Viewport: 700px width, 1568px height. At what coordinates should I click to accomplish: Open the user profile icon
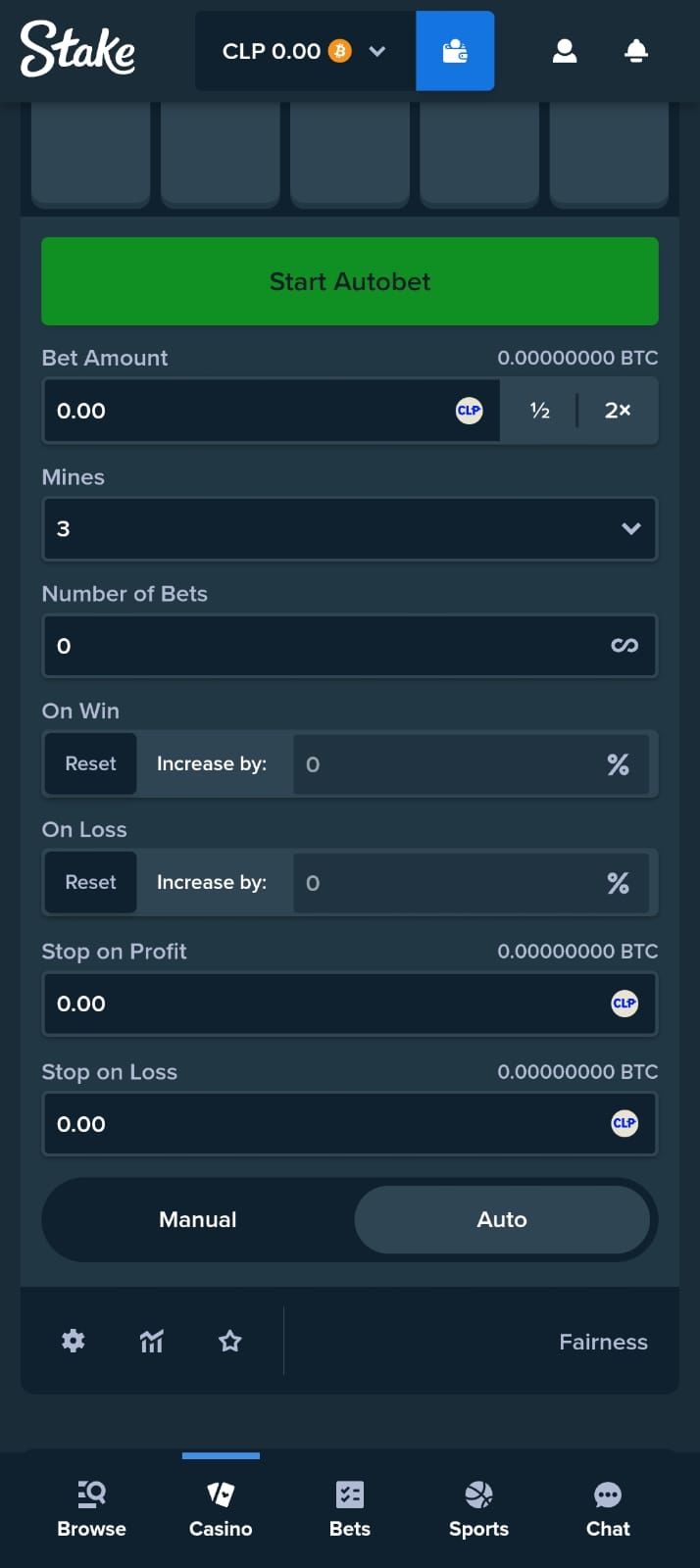click(x=565, y=51)
